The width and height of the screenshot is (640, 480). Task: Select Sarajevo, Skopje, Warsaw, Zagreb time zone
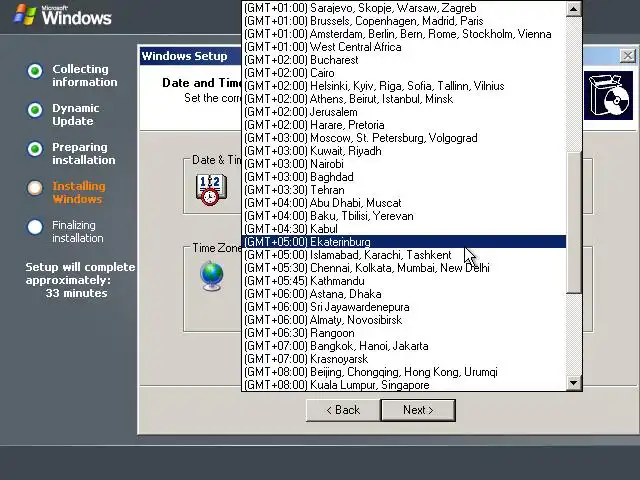[x=404, y=8]
